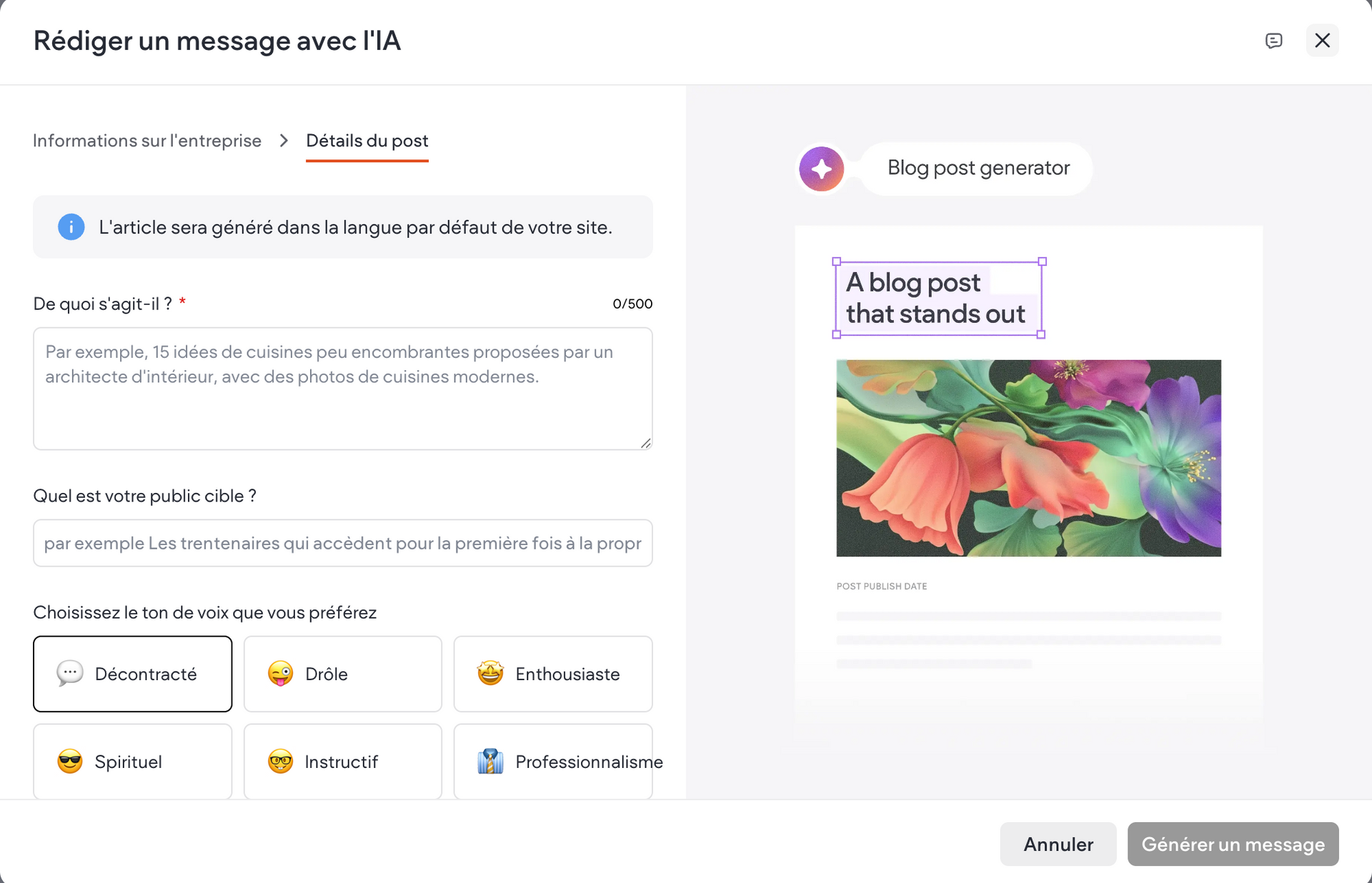Click the winking tongue emoji on Drôle
The image size is (1372, 883).
(x=280, y=674)
